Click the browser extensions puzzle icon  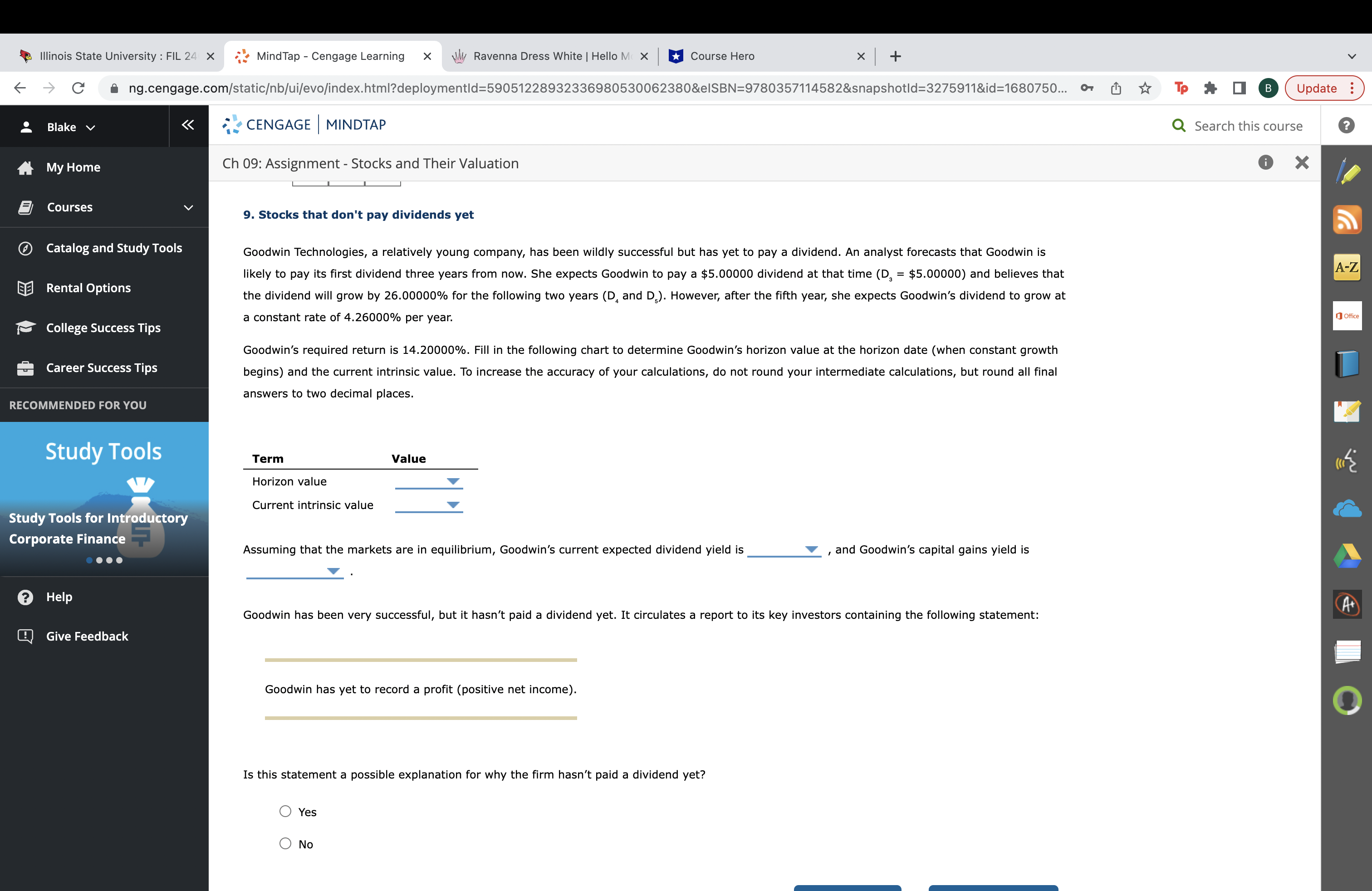pyautogui.click(x=1210, y=87)
